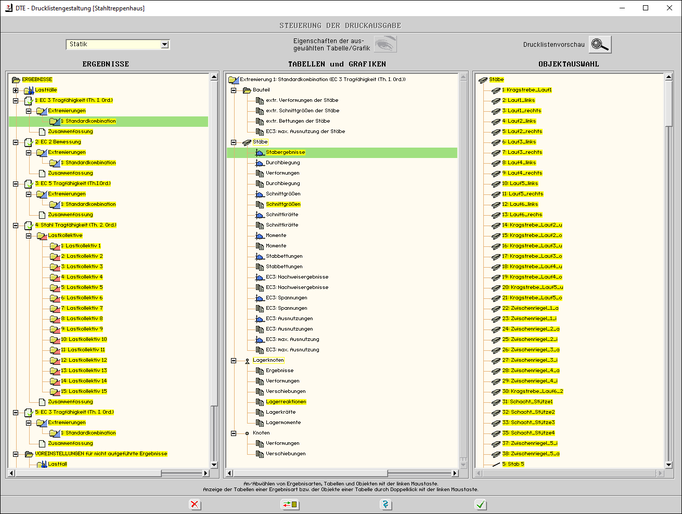Select 12: Lastkollektiv 12
This screenshot has width=682, height=514.
(83, 360)
